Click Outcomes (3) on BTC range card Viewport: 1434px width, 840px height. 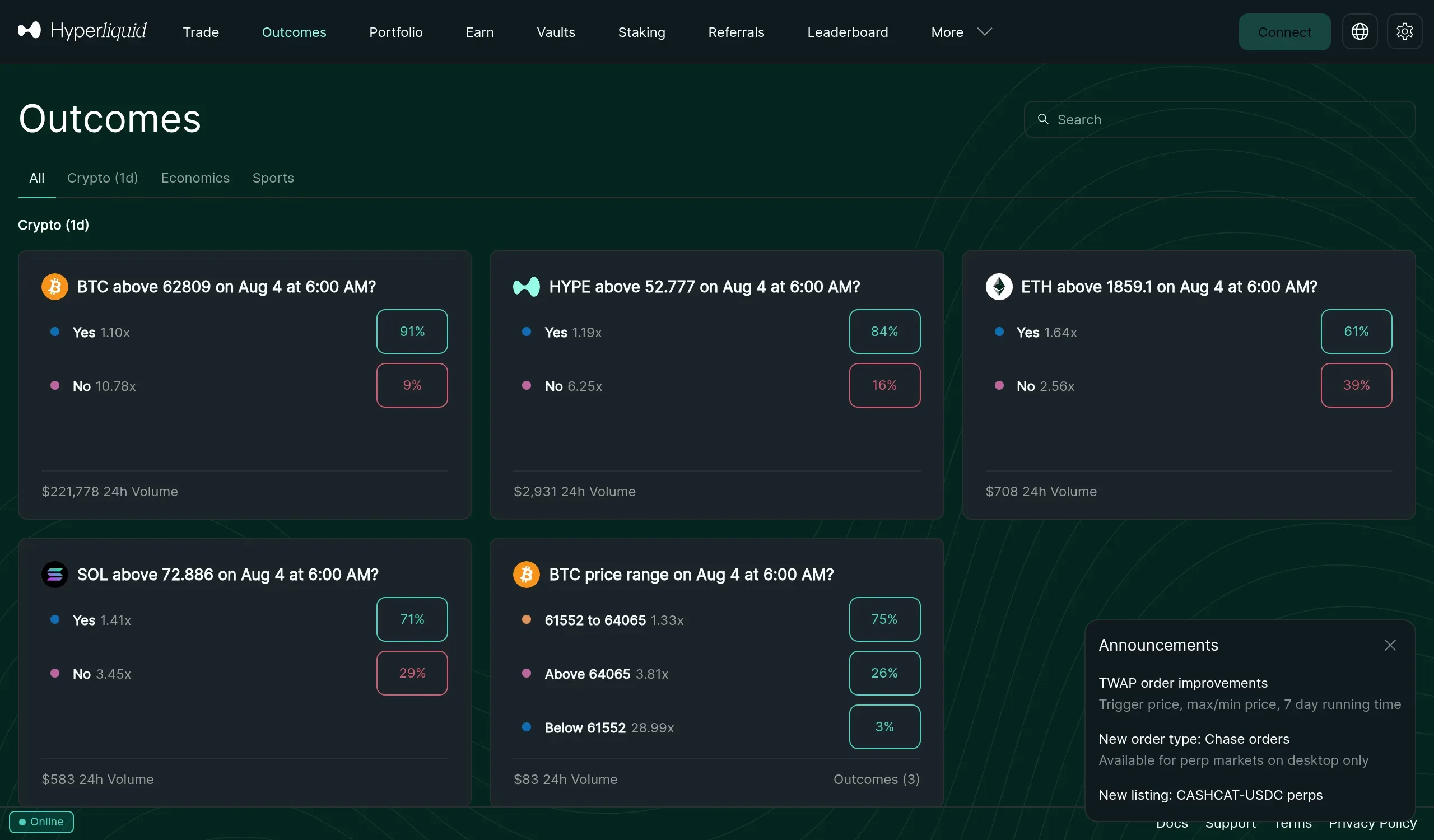[x=876, y=779]
